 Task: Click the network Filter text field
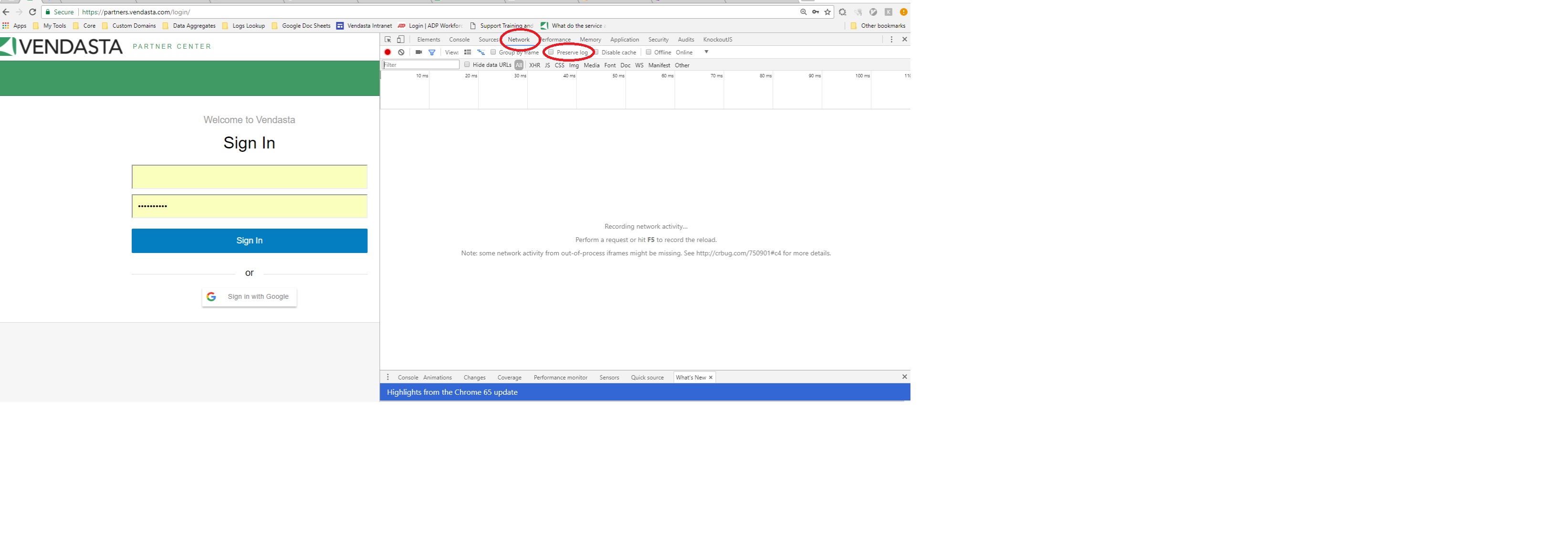420,64
